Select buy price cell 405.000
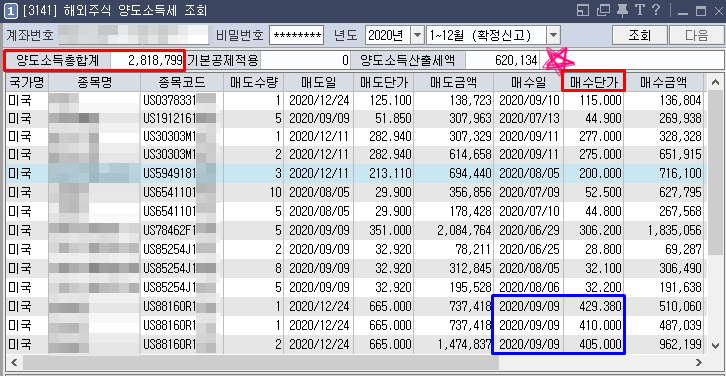The image size is (726, 376). 594,345
